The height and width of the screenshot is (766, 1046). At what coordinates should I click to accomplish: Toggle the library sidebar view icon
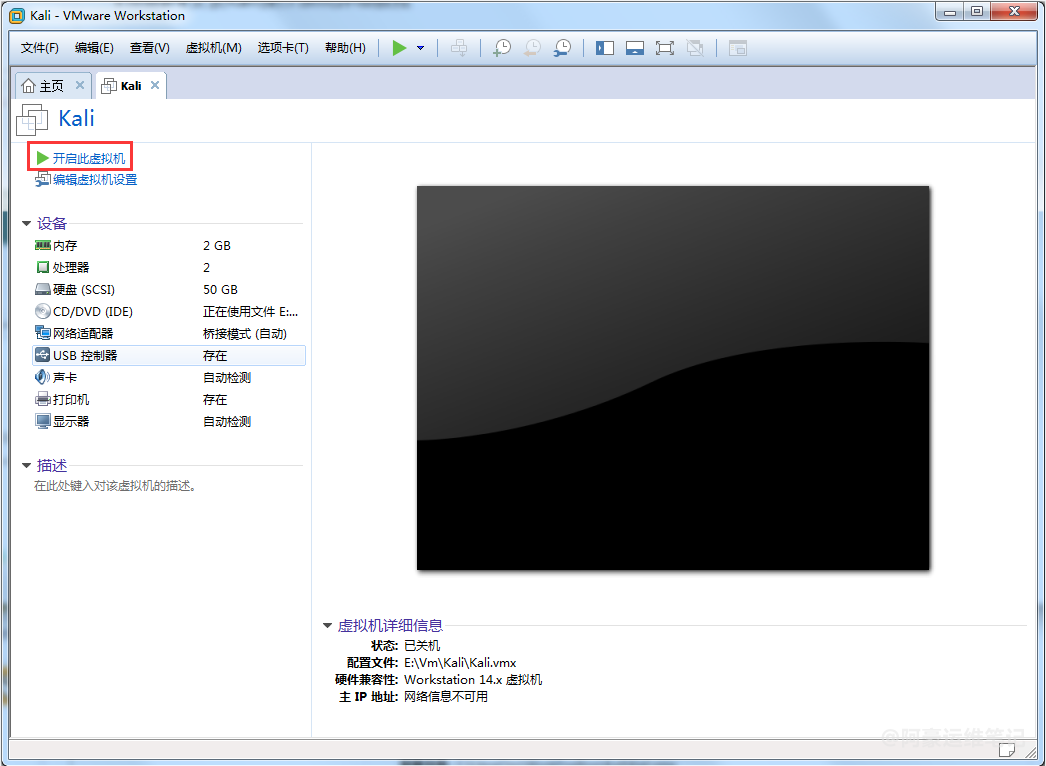pyautogui.click(x=605, y=48)
